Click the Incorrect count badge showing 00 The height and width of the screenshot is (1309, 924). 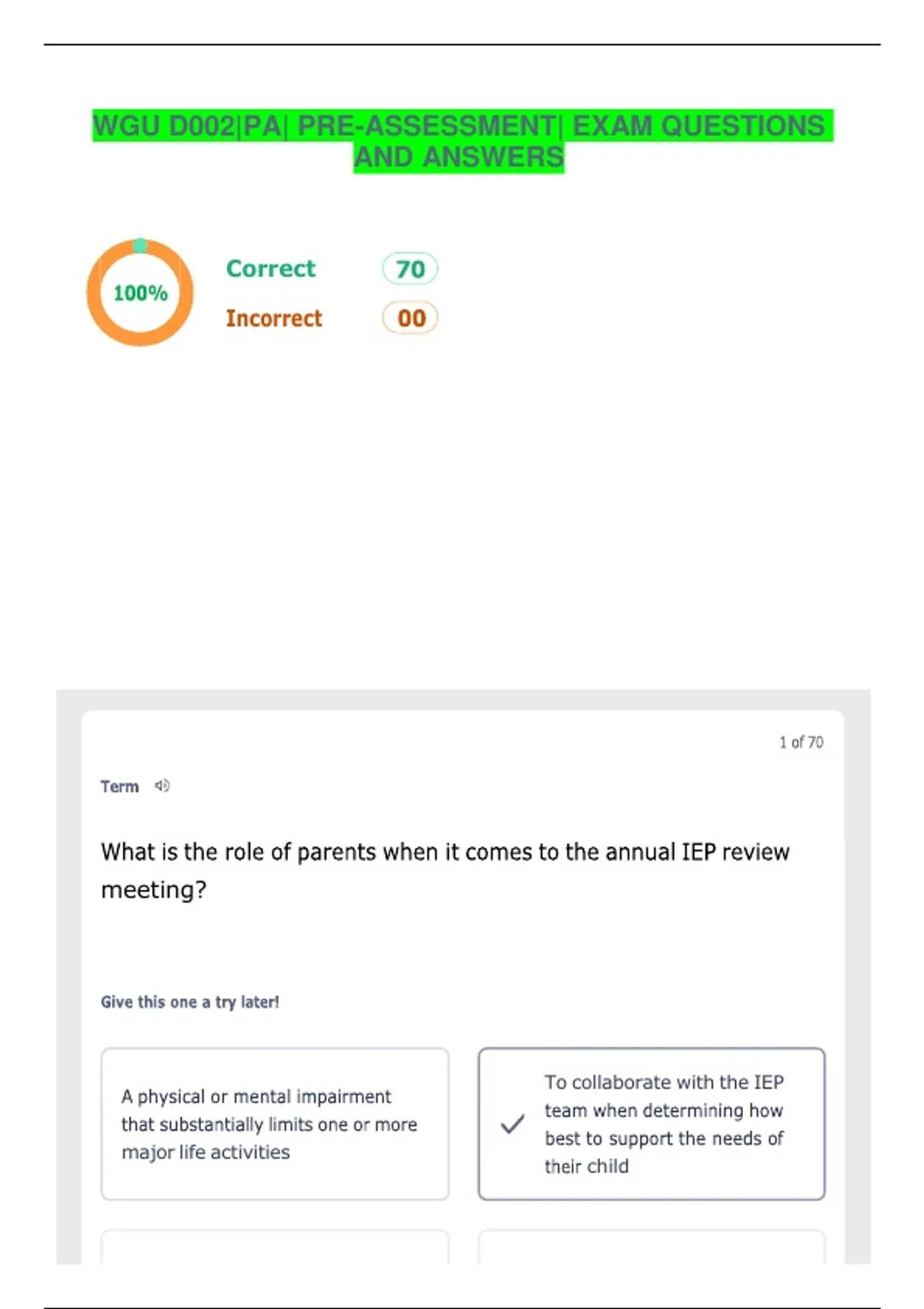pos(410,318)
